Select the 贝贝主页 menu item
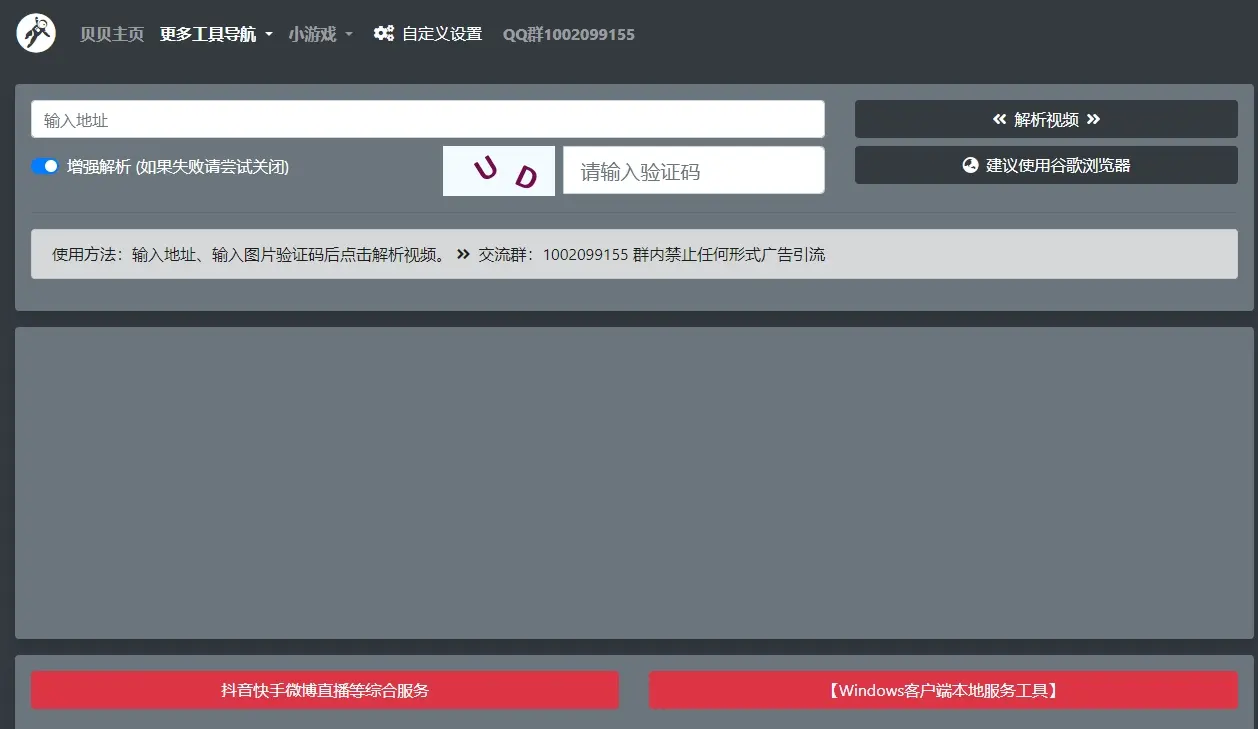Viewport: 1258px width, 729px height. point(110,33)
